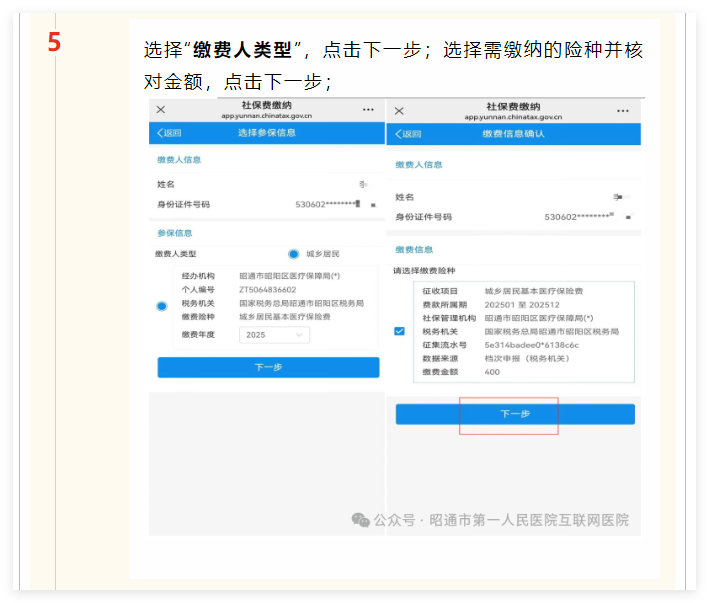
Task: Click the 征收项目 value 城乡居民基本医疗保险费
Action: (534, 291)
